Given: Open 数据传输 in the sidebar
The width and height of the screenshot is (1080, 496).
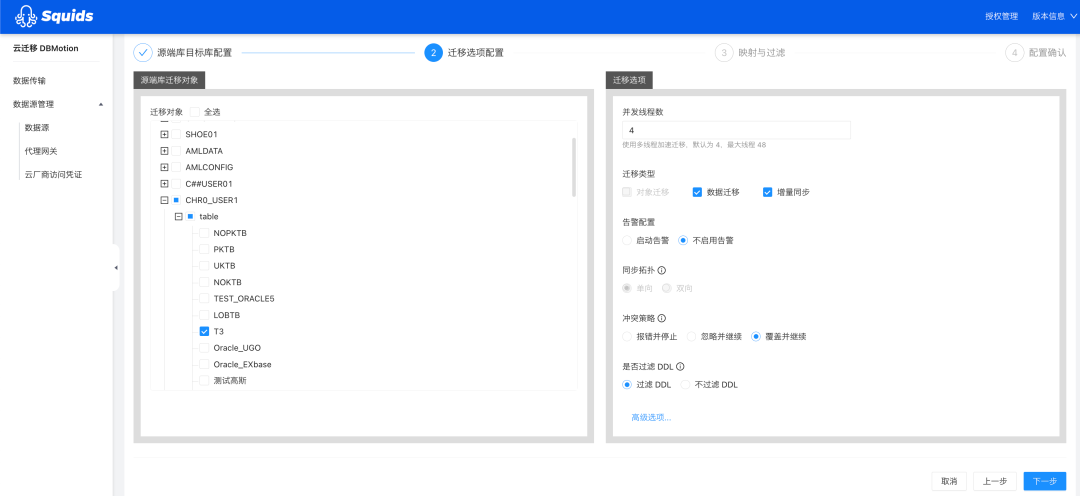Looking at the screenshot, I should [30, 81].
